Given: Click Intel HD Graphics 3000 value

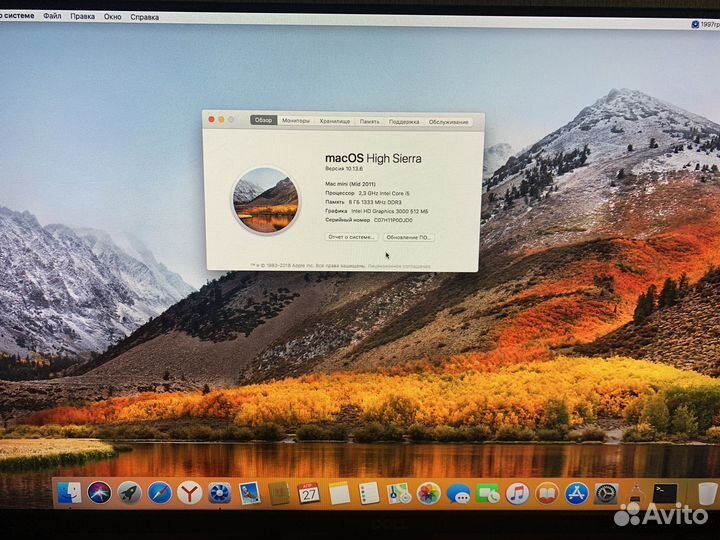Looking at the screenshot, I should tap(390, 211).
